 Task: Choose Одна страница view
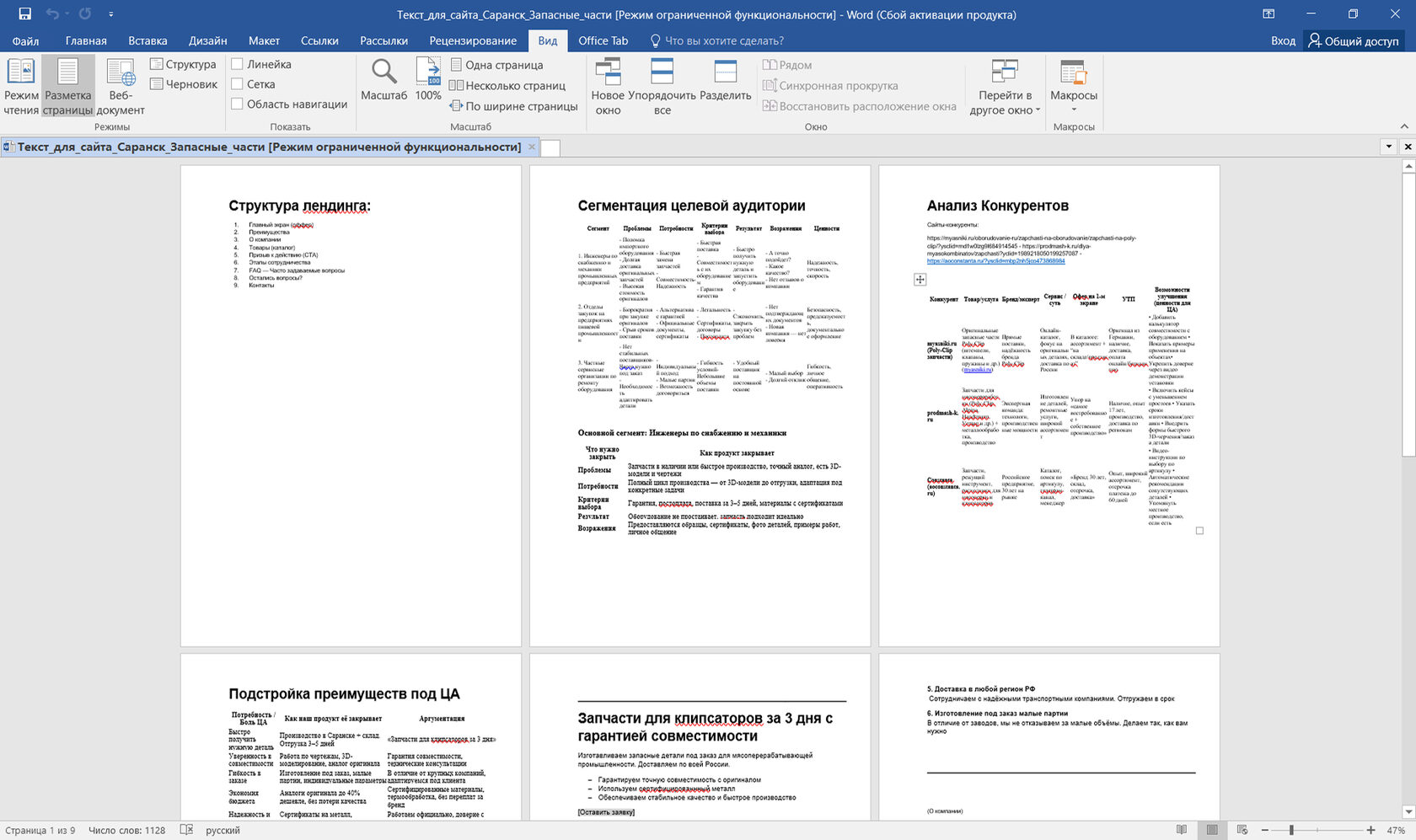coord(496,65)
